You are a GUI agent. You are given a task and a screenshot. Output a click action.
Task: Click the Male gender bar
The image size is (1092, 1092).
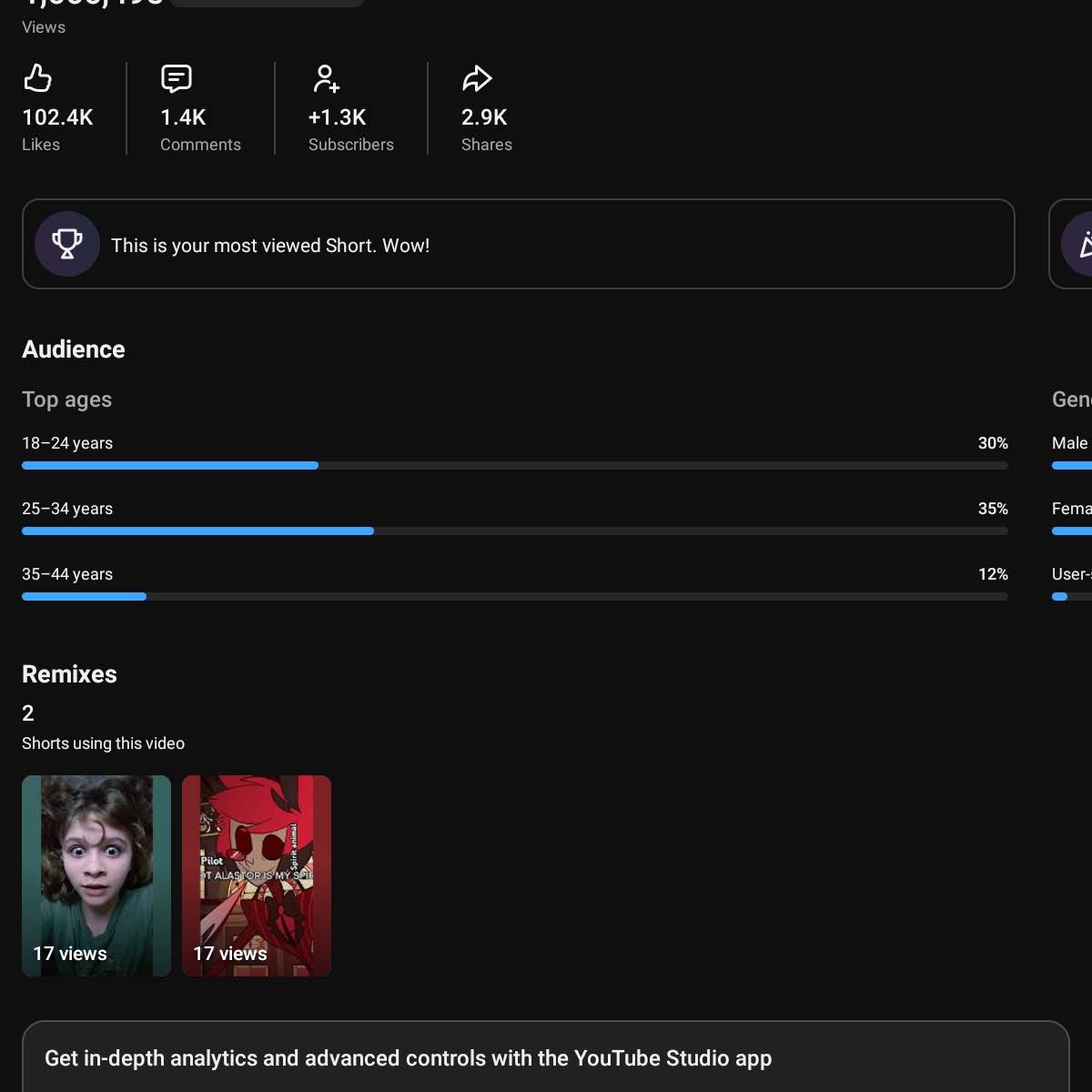(x=1072, y=465)
